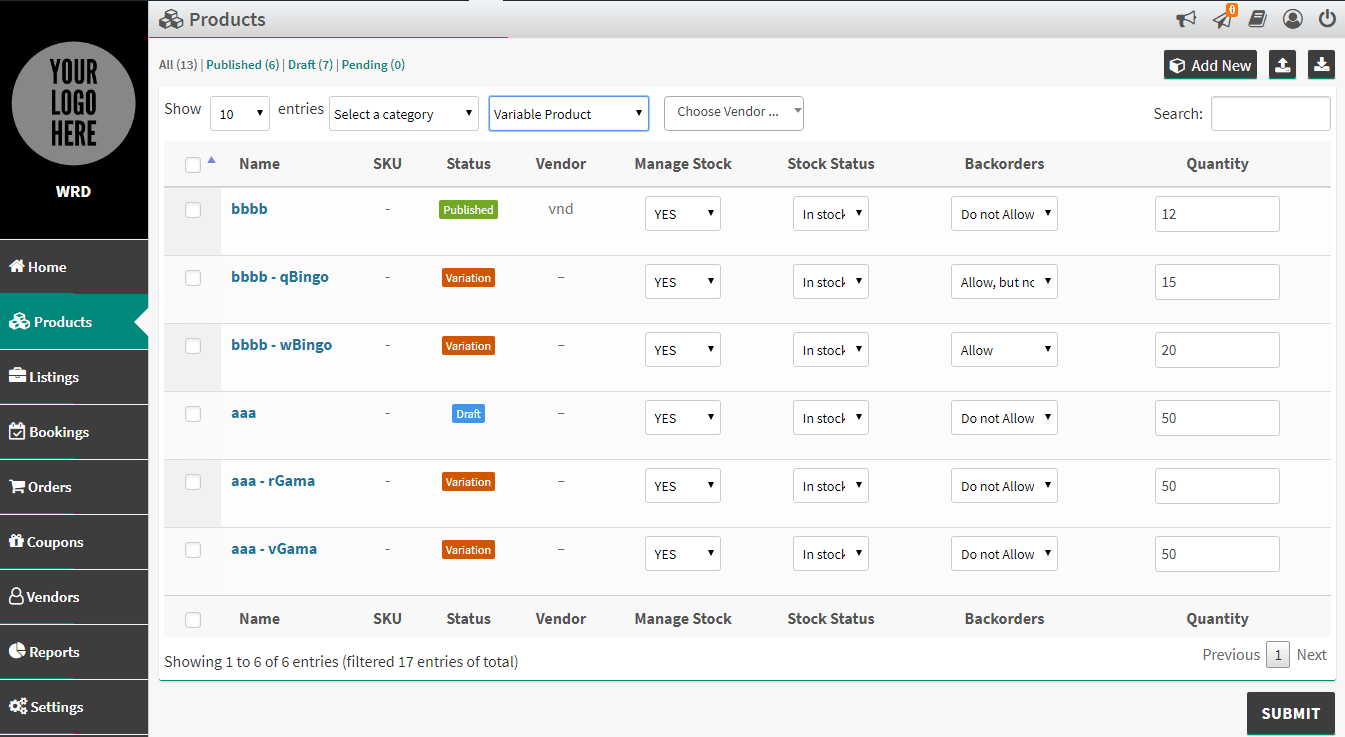Open the Select a category dropdown
The height and width of the screenshot is (737, 1345).
coord(404,114)
